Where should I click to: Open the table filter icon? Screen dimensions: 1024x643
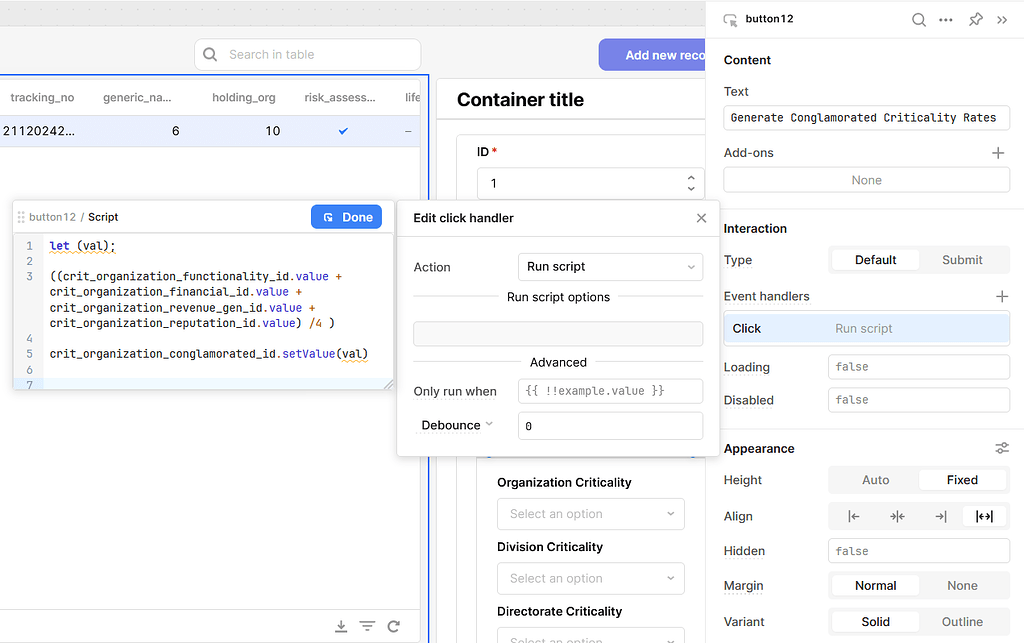tap(368, 626)
